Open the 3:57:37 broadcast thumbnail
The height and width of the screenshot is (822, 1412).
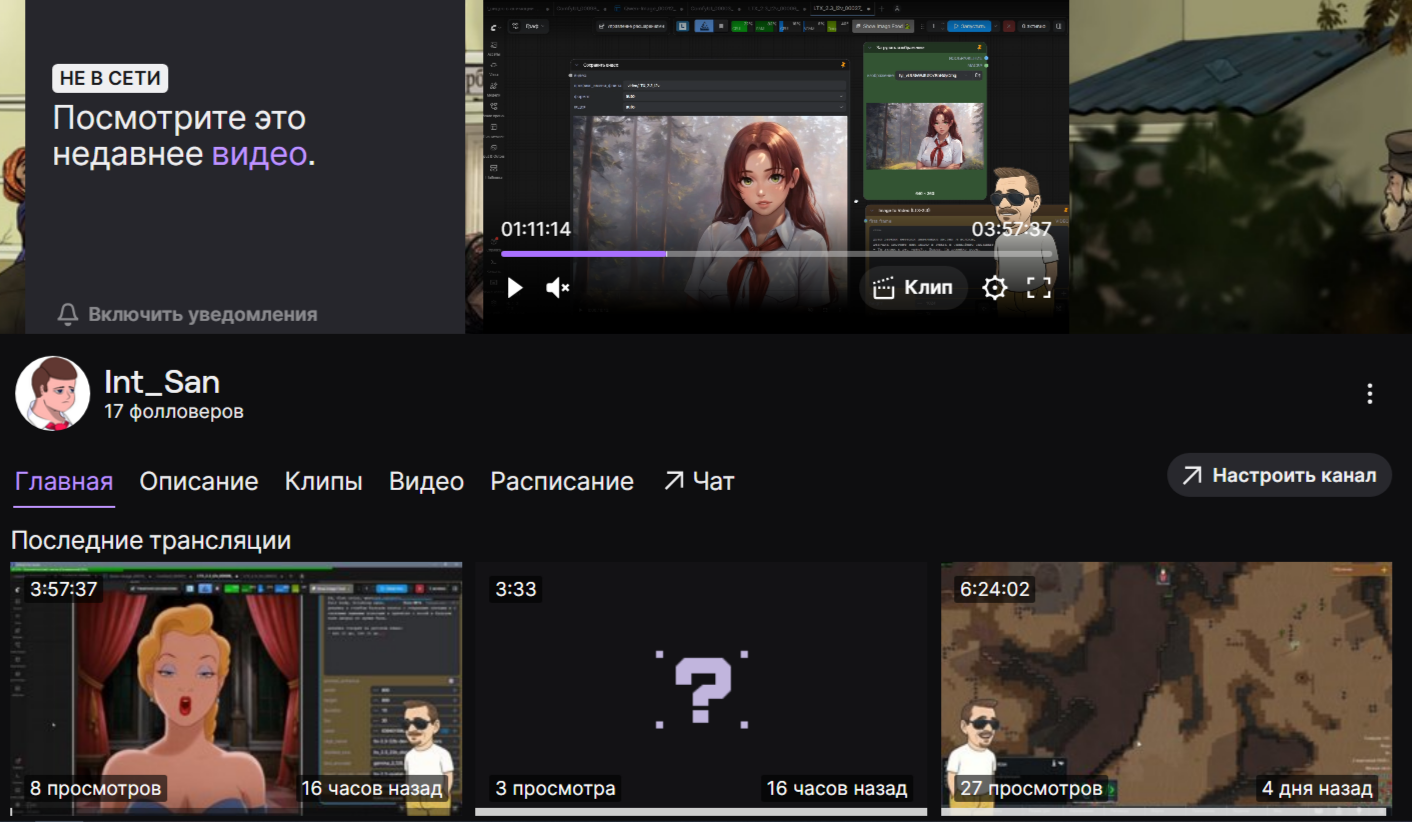click(236, 689)
